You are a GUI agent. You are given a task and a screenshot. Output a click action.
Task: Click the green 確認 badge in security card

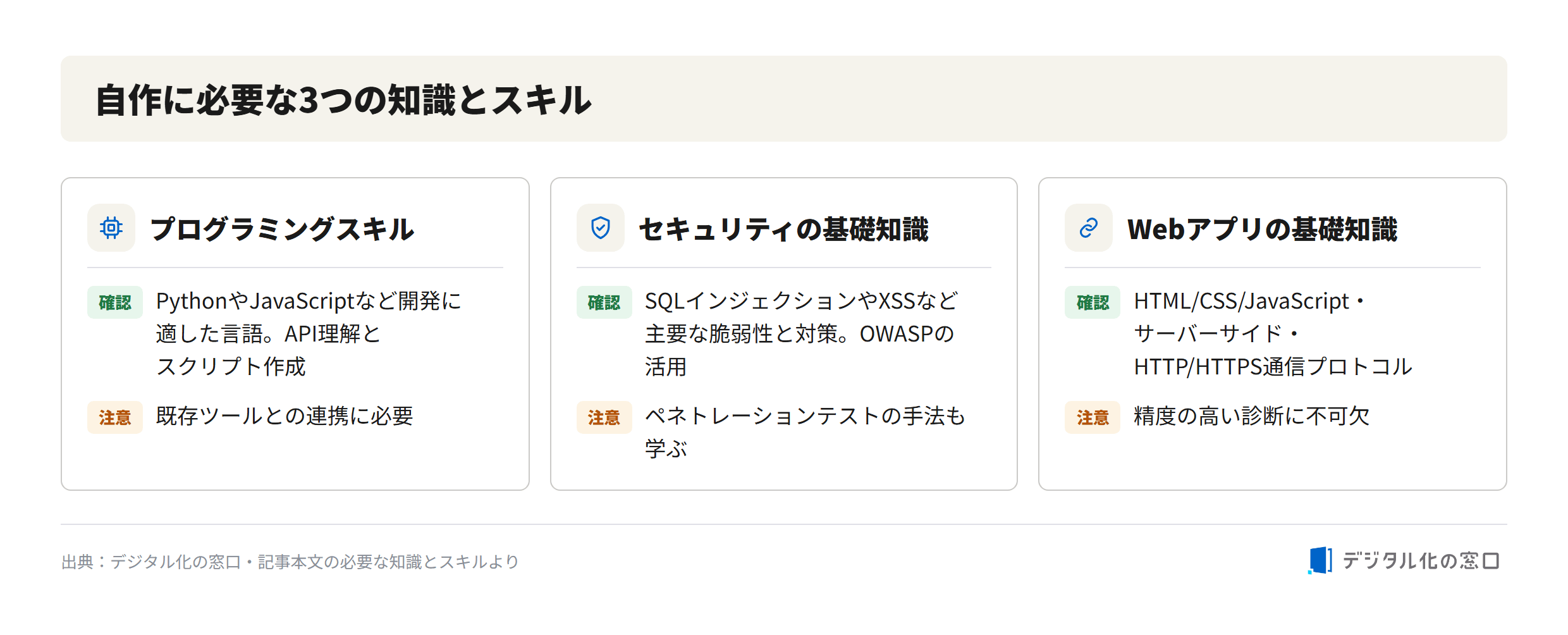[x=604, y=302]
